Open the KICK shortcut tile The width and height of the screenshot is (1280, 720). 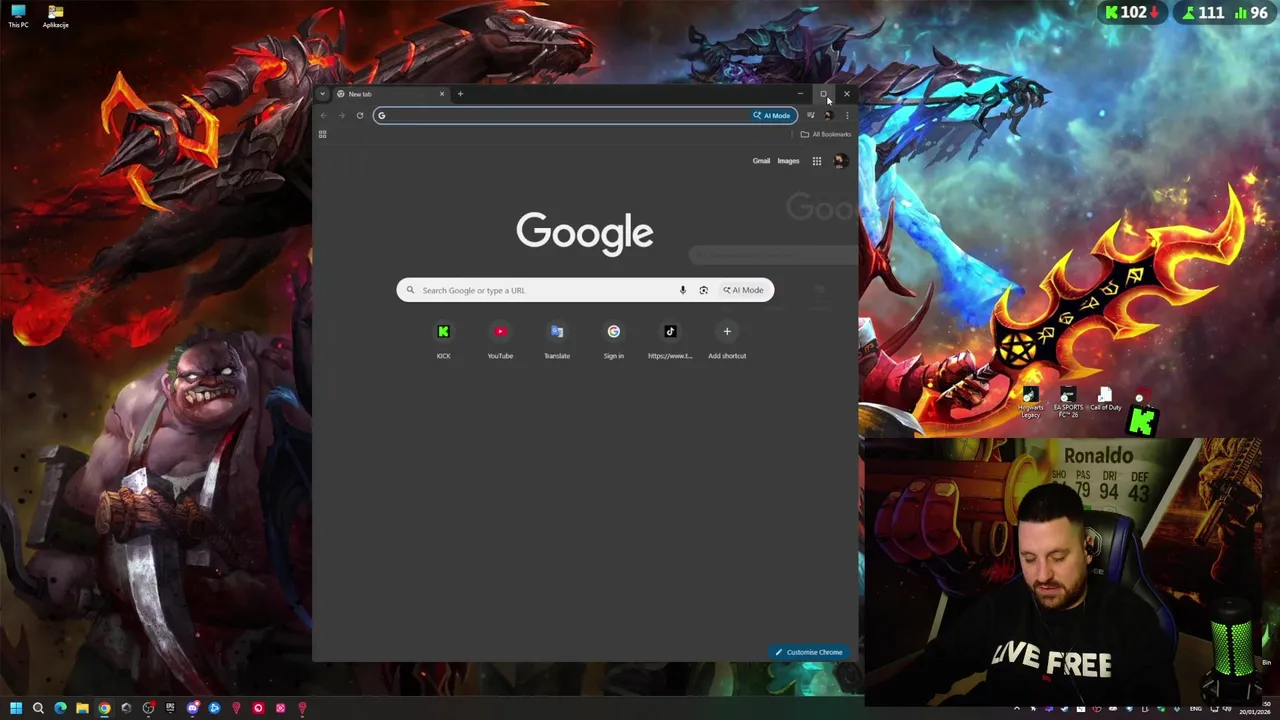(x=443, y=340)
